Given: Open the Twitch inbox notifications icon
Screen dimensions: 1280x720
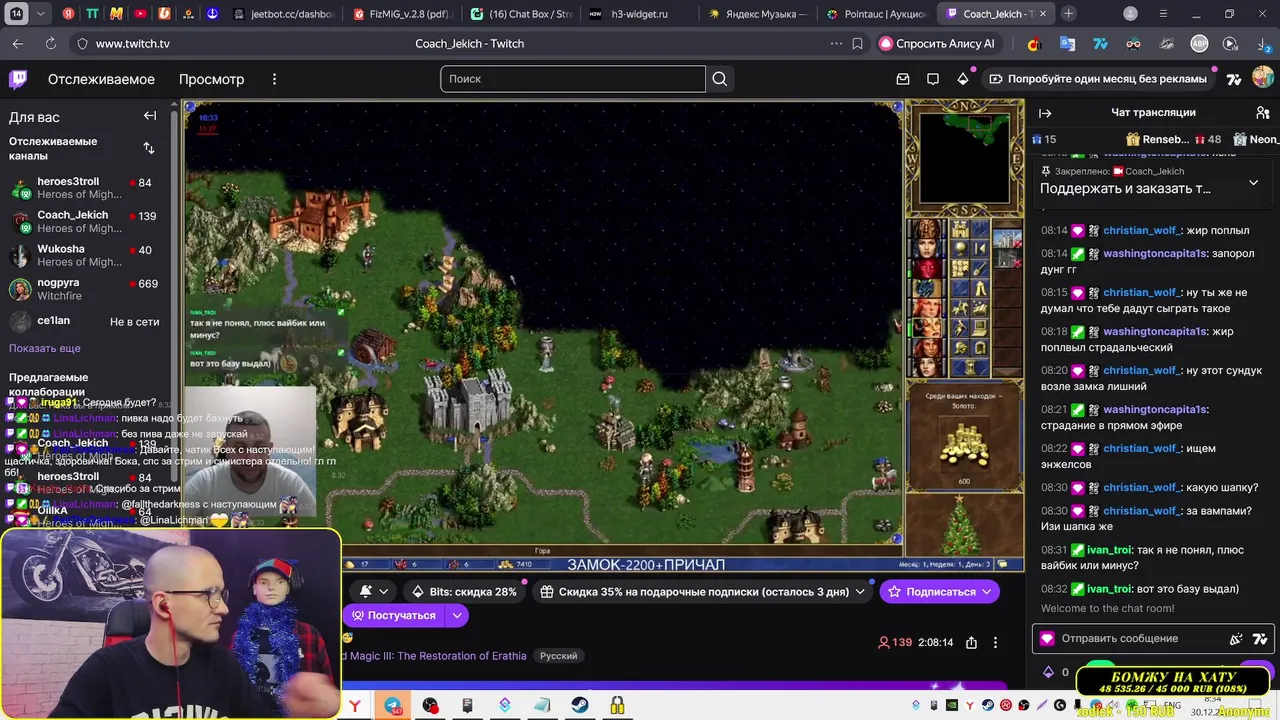Looking at the screenshot, I should click(x=903, y=79).
